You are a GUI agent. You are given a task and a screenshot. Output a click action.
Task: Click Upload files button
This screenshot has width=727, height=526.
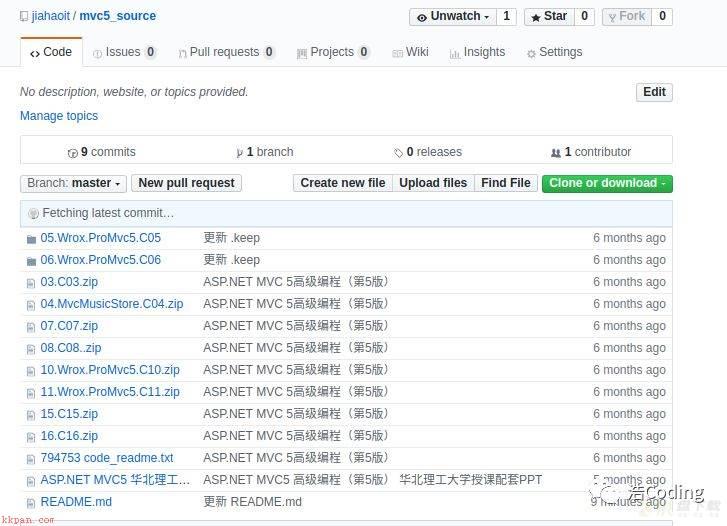tap(433, 183)
